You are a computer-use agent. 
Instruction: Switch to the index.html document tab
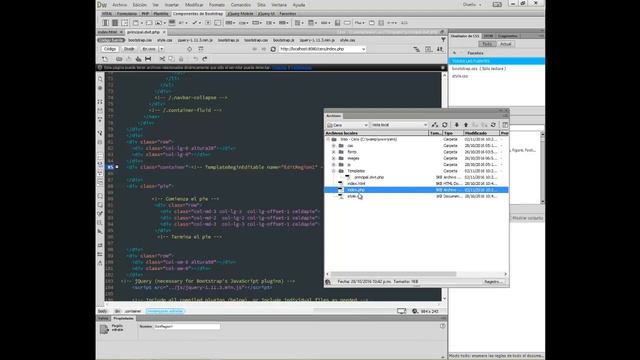[107, 32]
